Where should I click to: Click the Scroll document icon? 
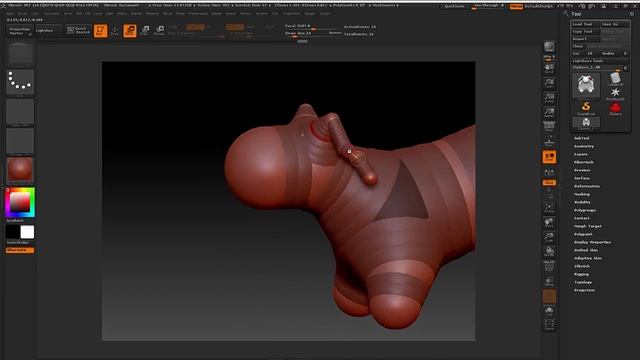pos(549,68)
